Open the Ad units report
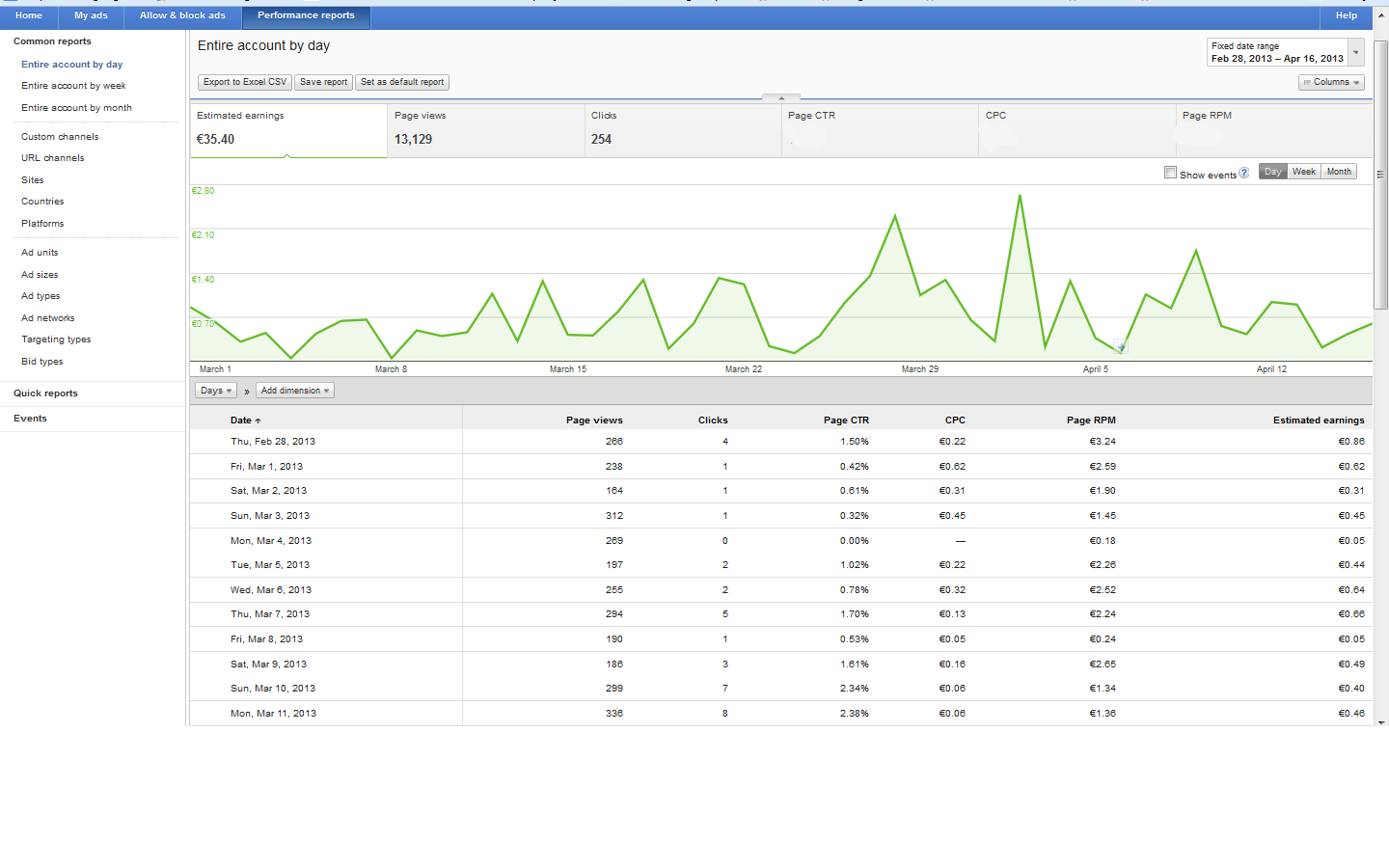The image size is (1389, 868). pyautogui.click(x=40, y=253)
